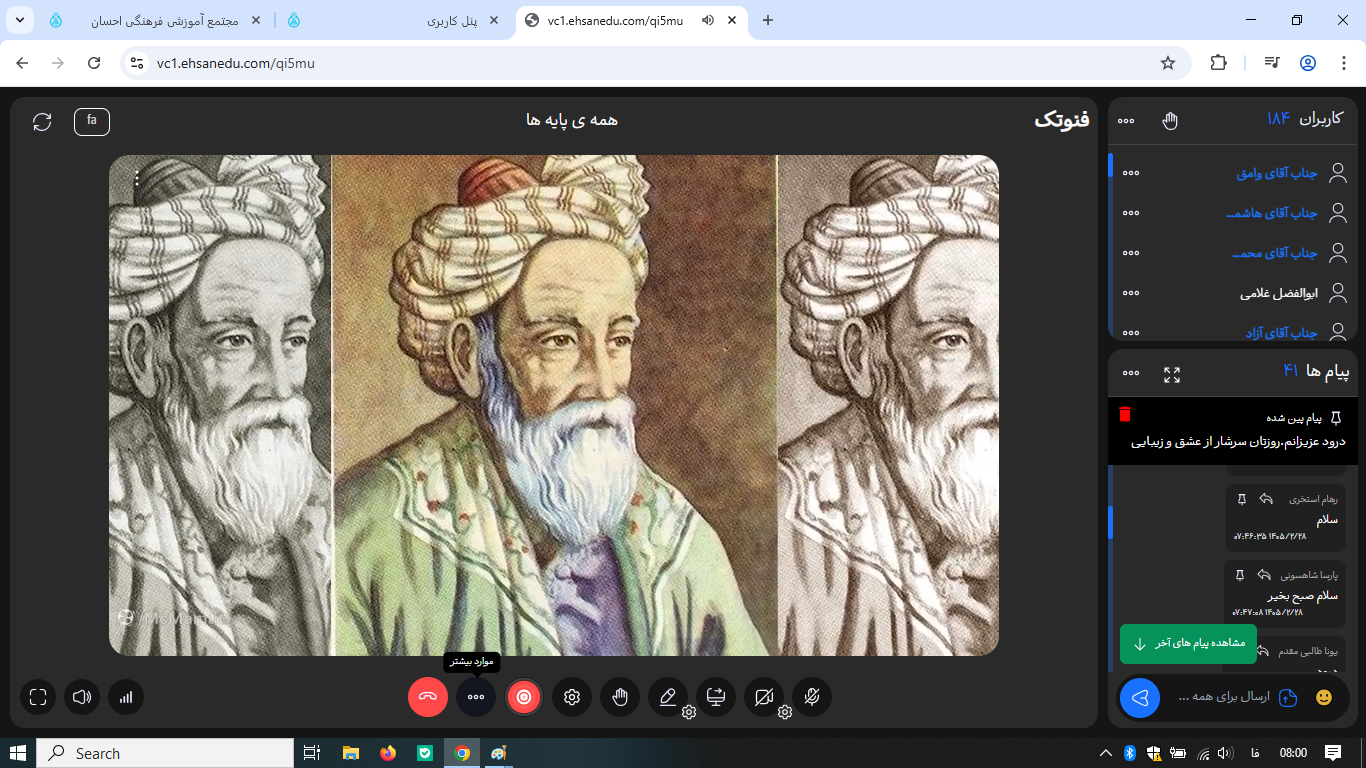The image size is (1366, 768).
Task: Mute the vc1.ehsanedu.com tab audio icon
Action: 708,20
